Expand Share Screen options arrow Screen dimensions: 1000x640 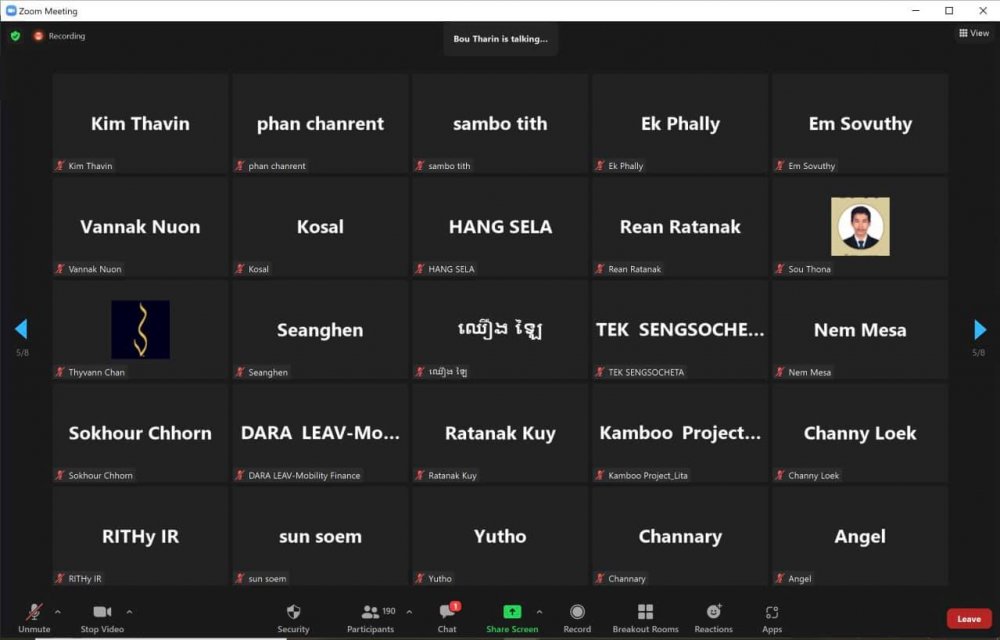539,611
